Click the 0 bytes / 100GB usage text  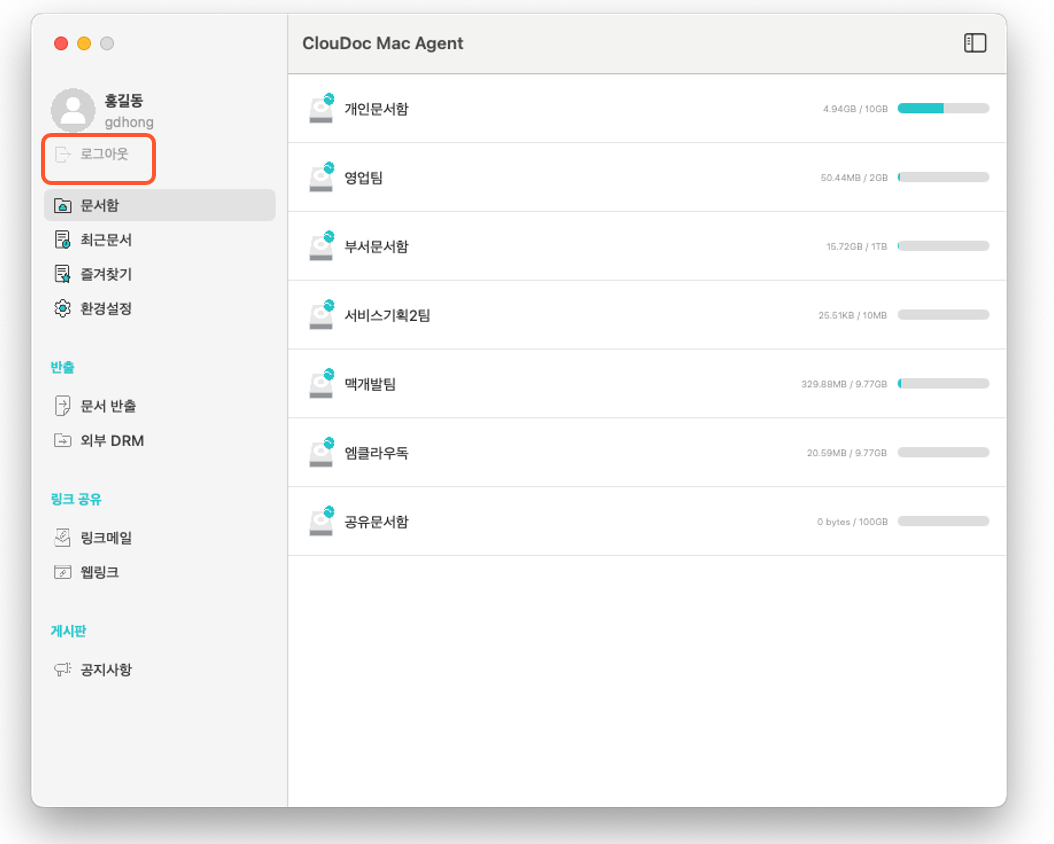pos(852,522)
